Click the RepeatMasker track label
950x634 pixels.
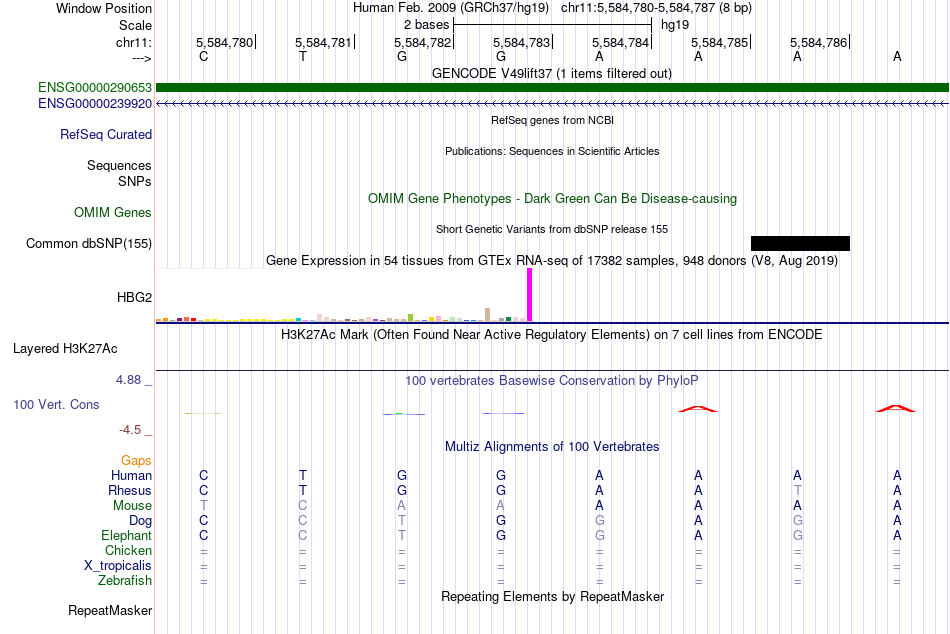click(x=110, y=611)
